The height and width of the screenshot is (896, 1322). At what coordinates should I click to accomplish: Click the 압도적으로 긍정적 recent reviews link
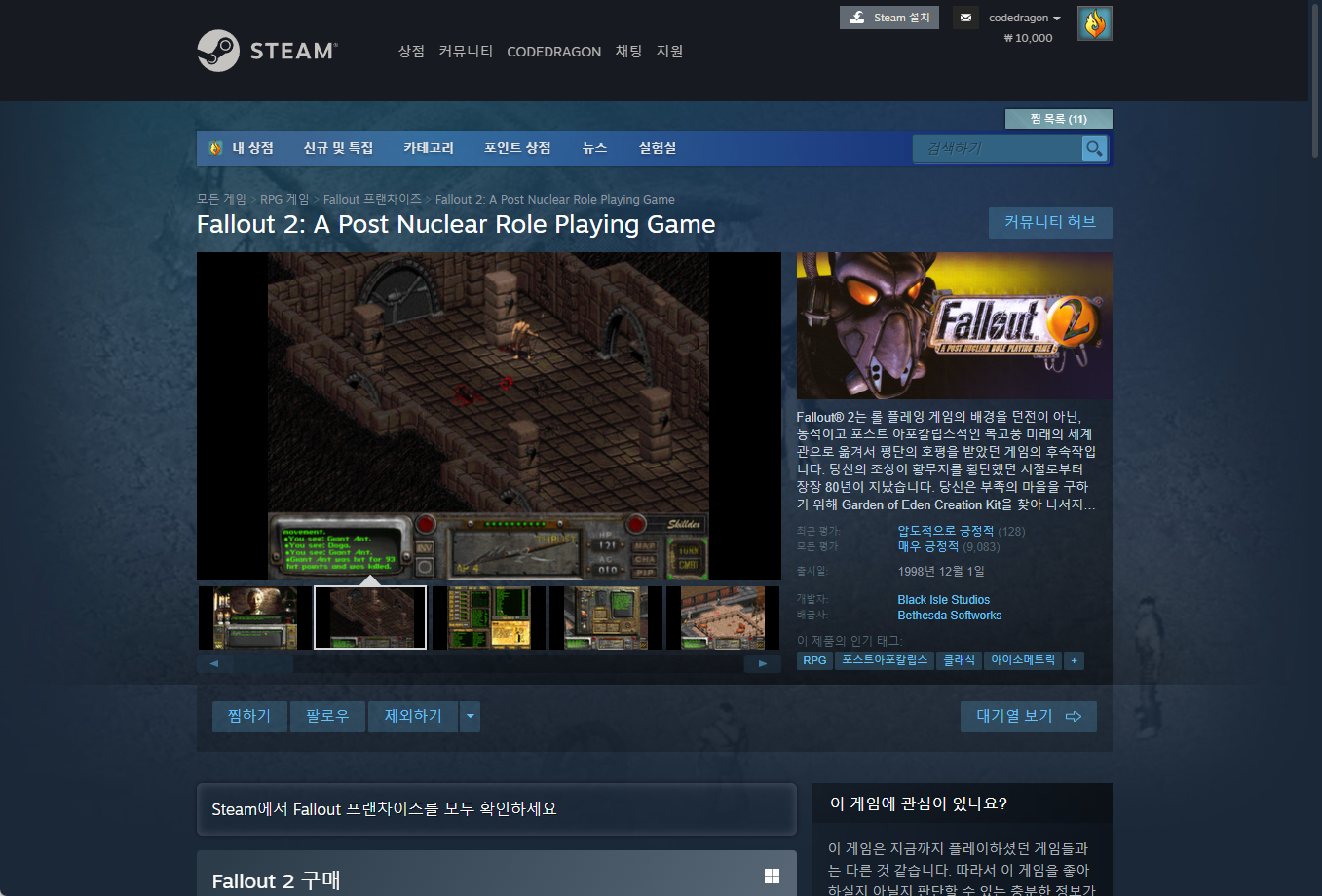(x=945, y=531)
